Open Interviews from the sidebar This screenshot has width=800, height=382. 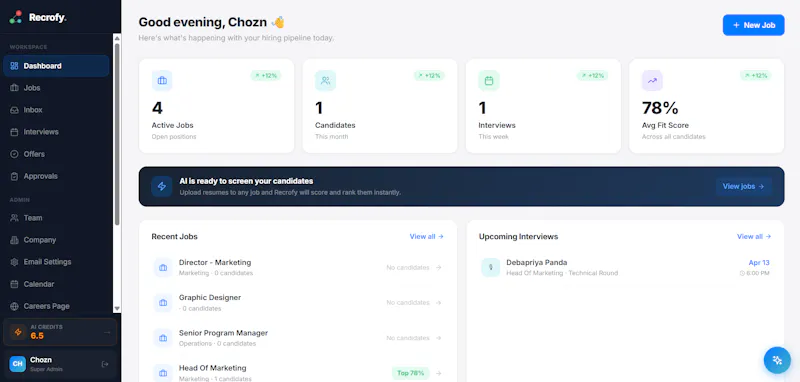click(56, 132)
